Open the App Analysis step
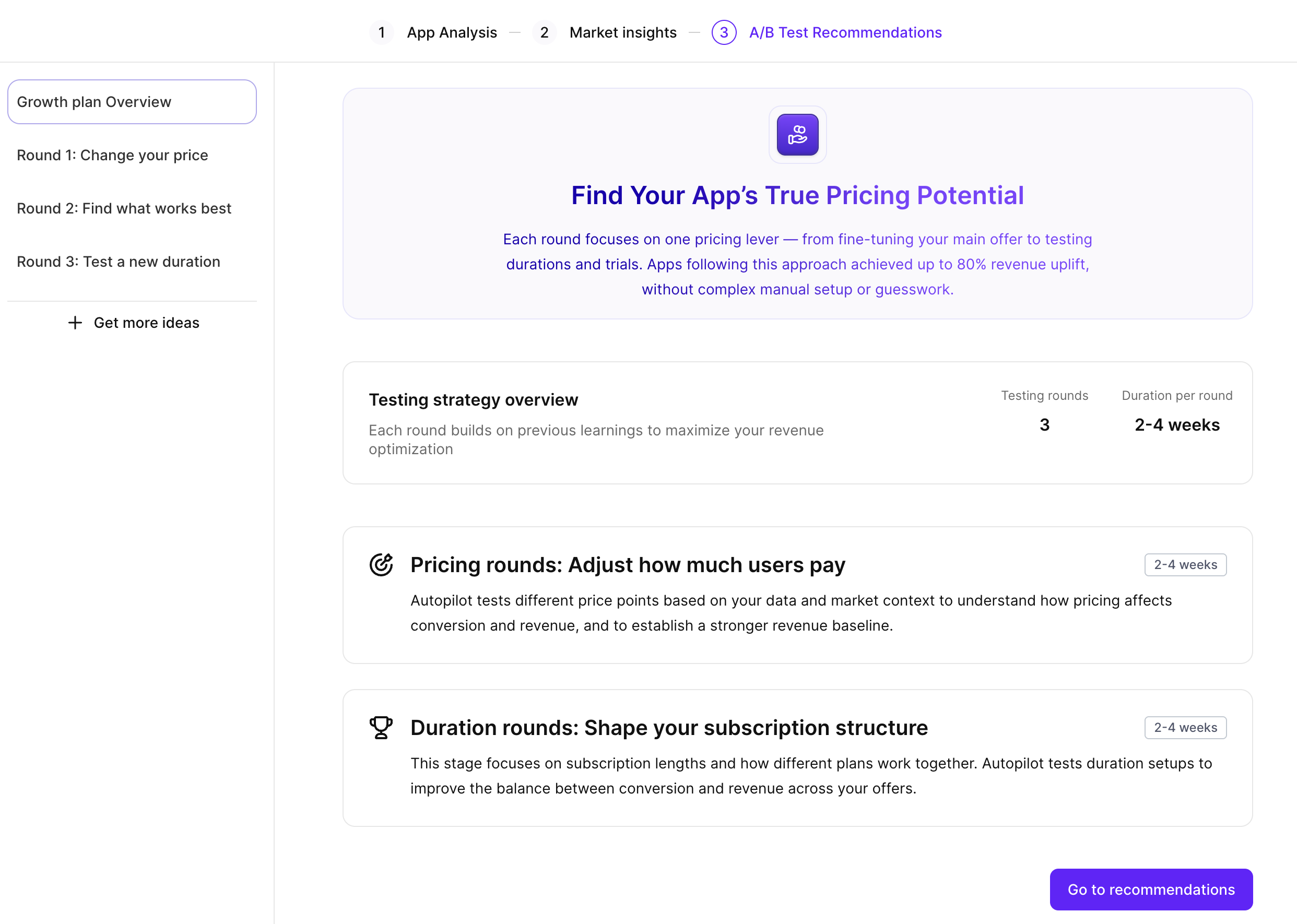This screenshot has width=1297, height=924. point(452,32)
